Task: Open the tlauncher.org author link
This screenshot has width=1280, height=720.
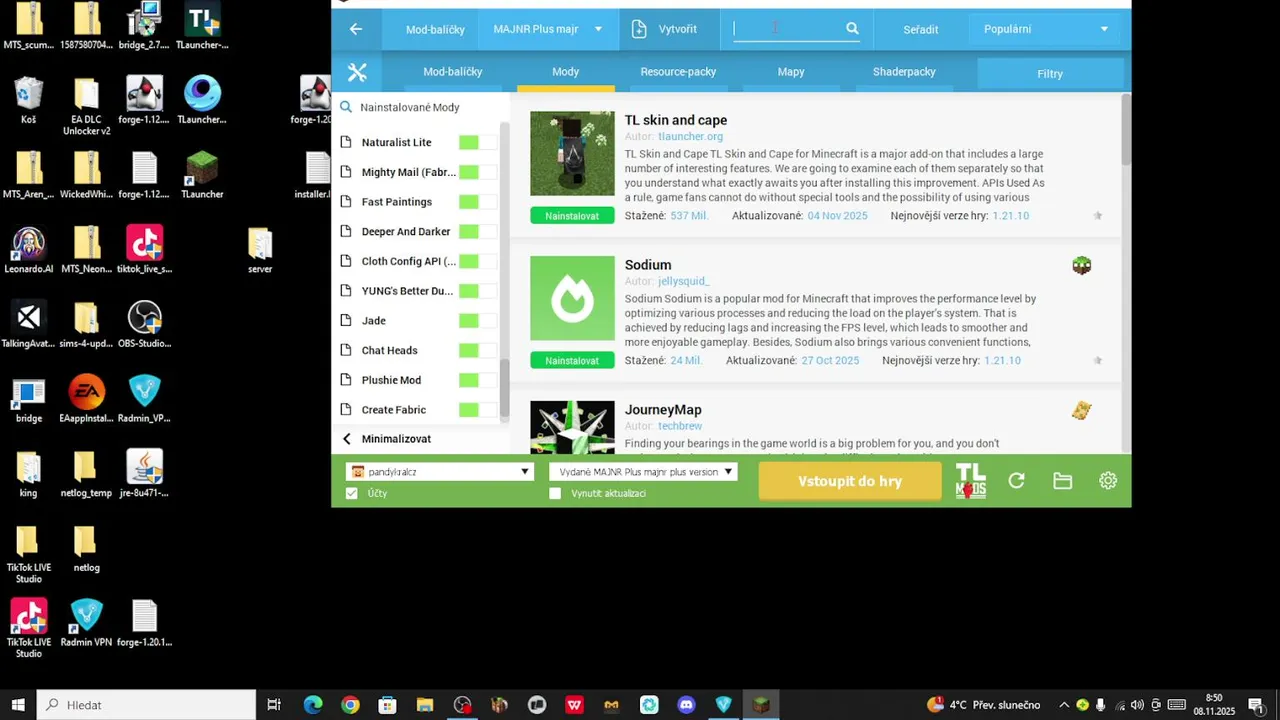Action: point(690,137)
